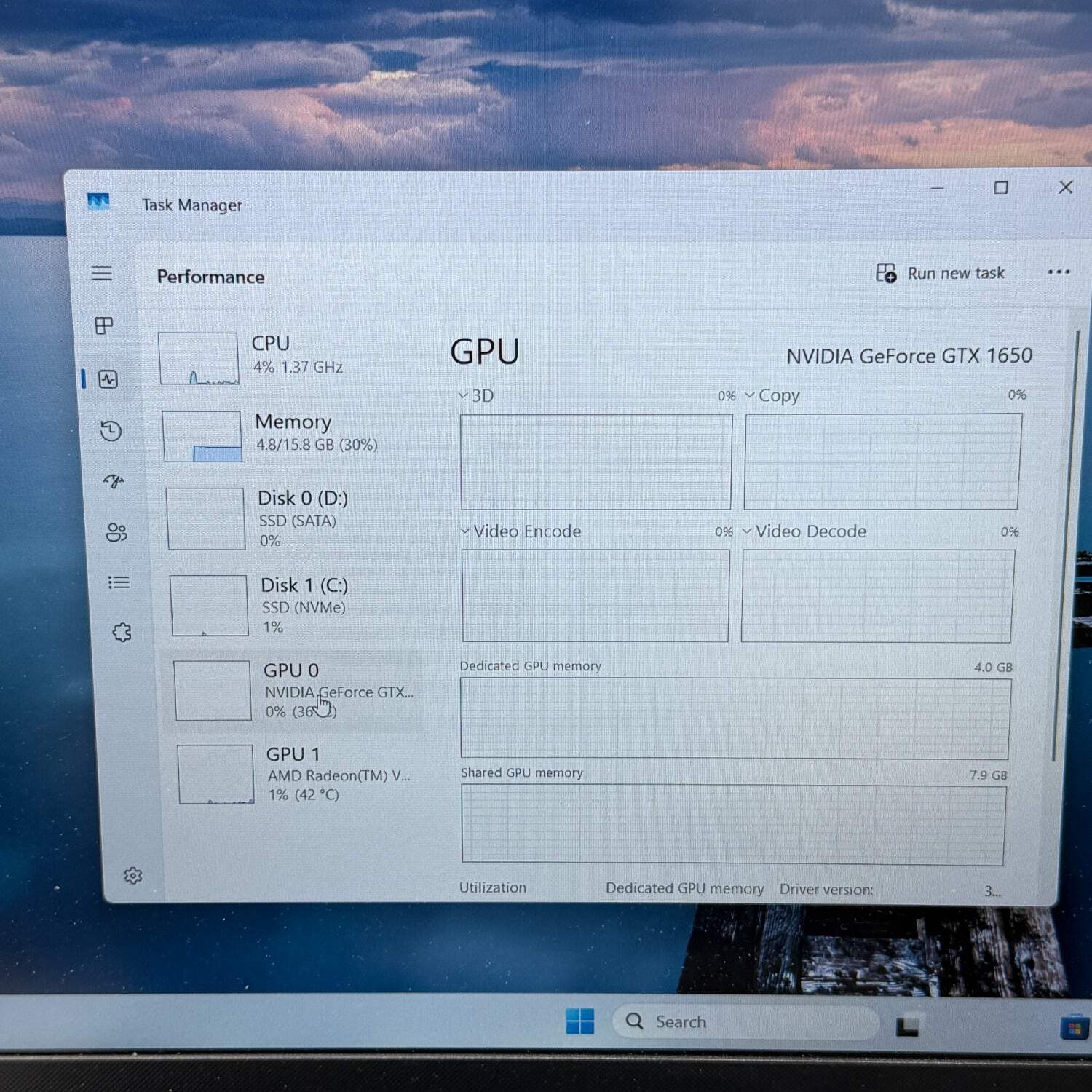Open the 3D engine dropdown
1092x1092 pixels.
(476, 395)
